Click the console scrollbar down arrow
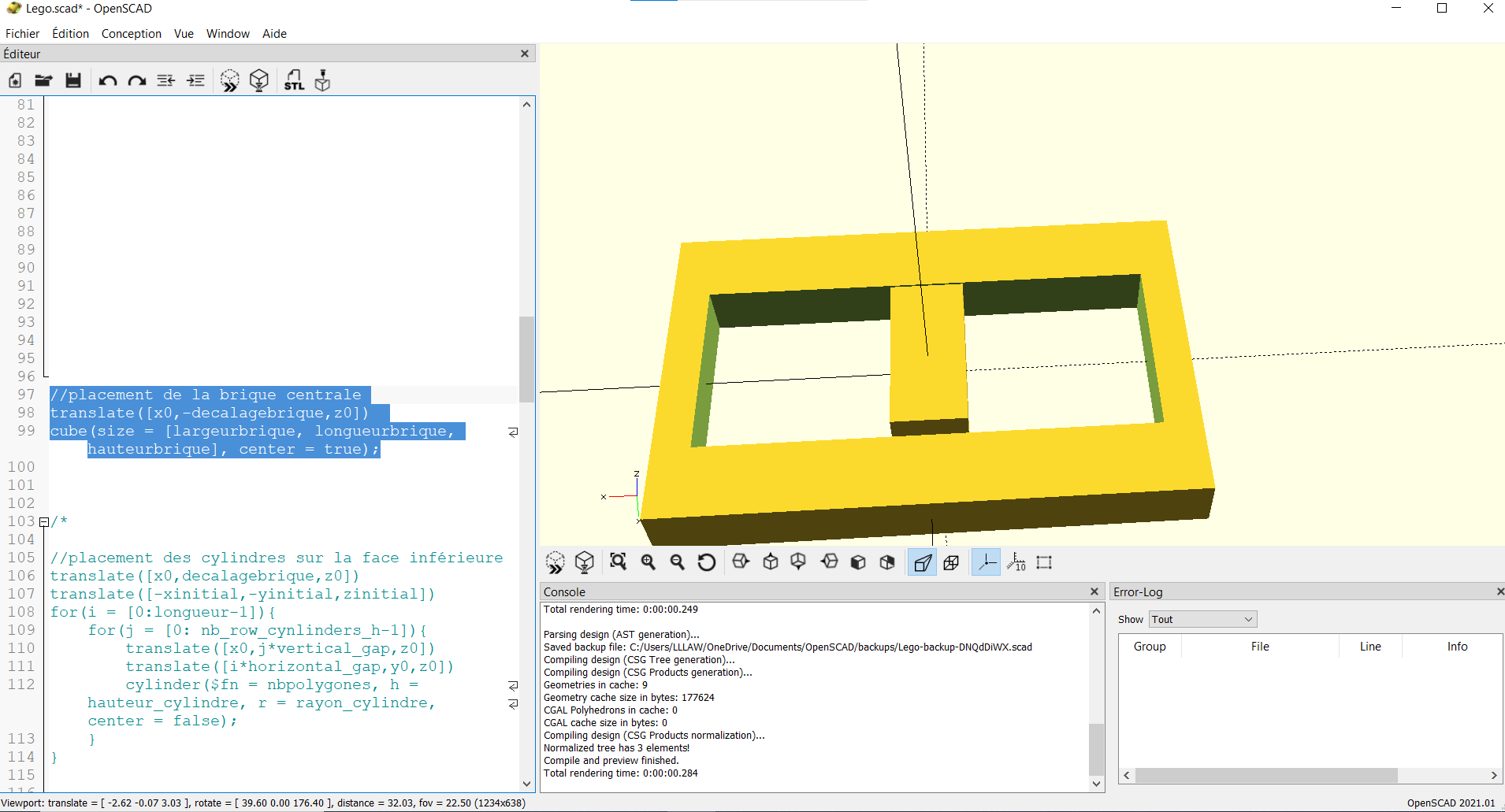 (x=1096, y=784)
